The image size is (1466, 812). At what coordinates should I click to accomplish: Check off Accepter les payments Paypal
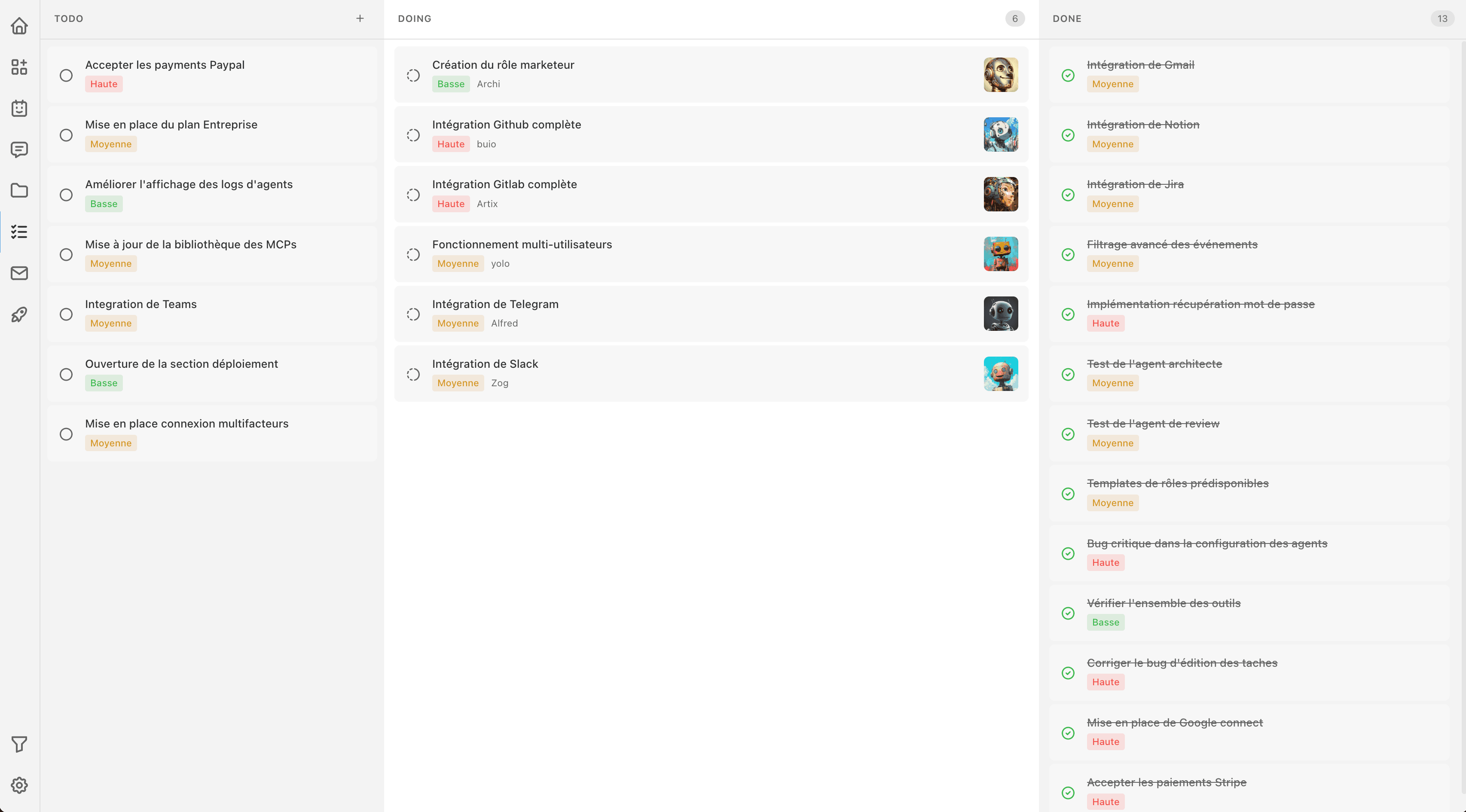[x=66, y=75]
